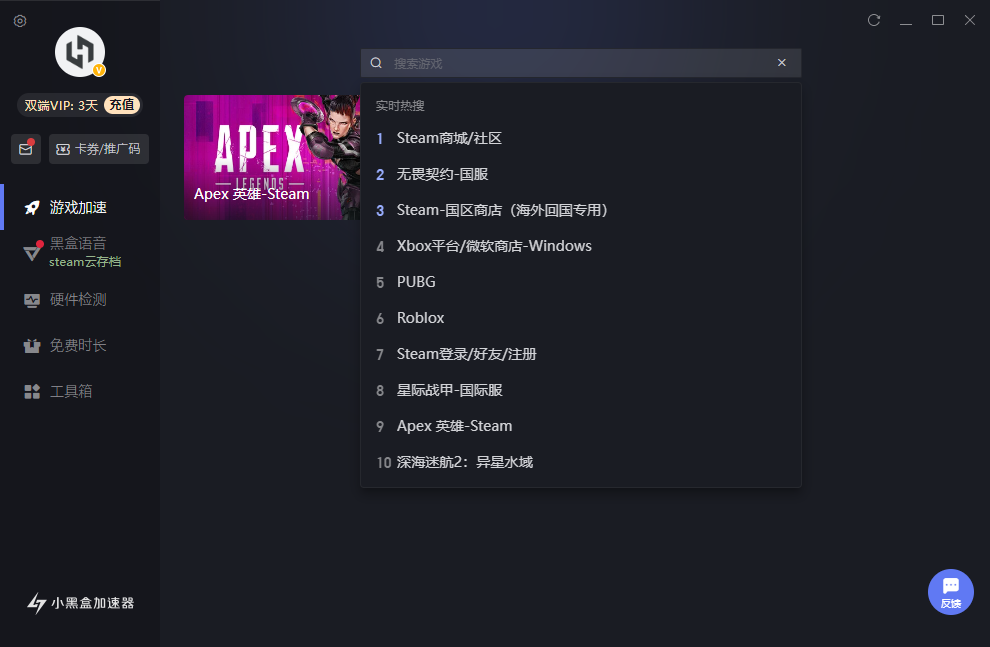Select 无畏契约-国服 hot search

[x=581, y=174]
